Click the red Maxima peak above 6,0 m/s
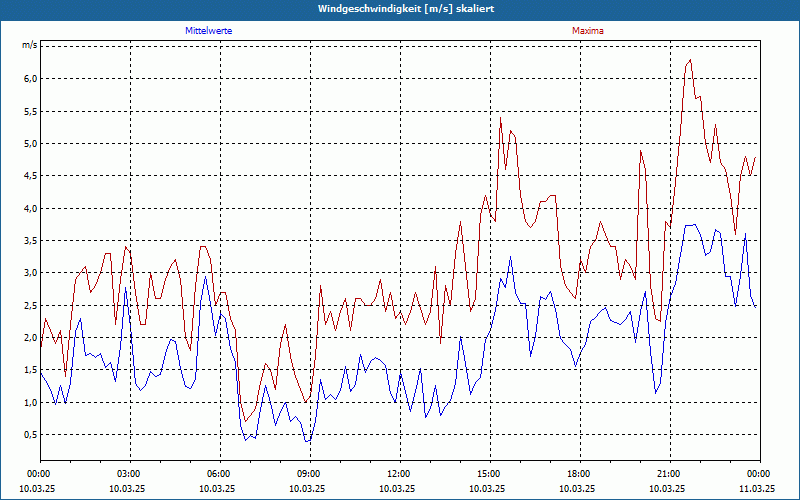Viewport: 800px width, 500px height. [690, 60]
